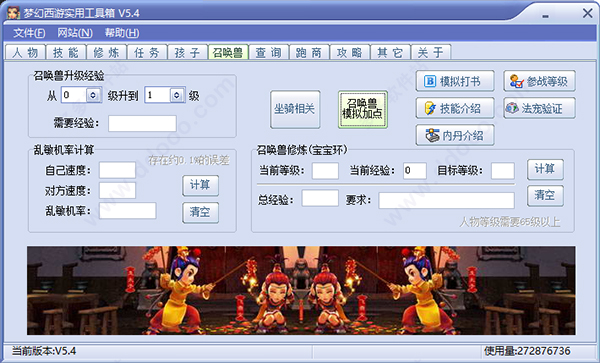Viewport: 600px width, 363px height.
Task: Open the 文件(F) menu
Action: 29,33
